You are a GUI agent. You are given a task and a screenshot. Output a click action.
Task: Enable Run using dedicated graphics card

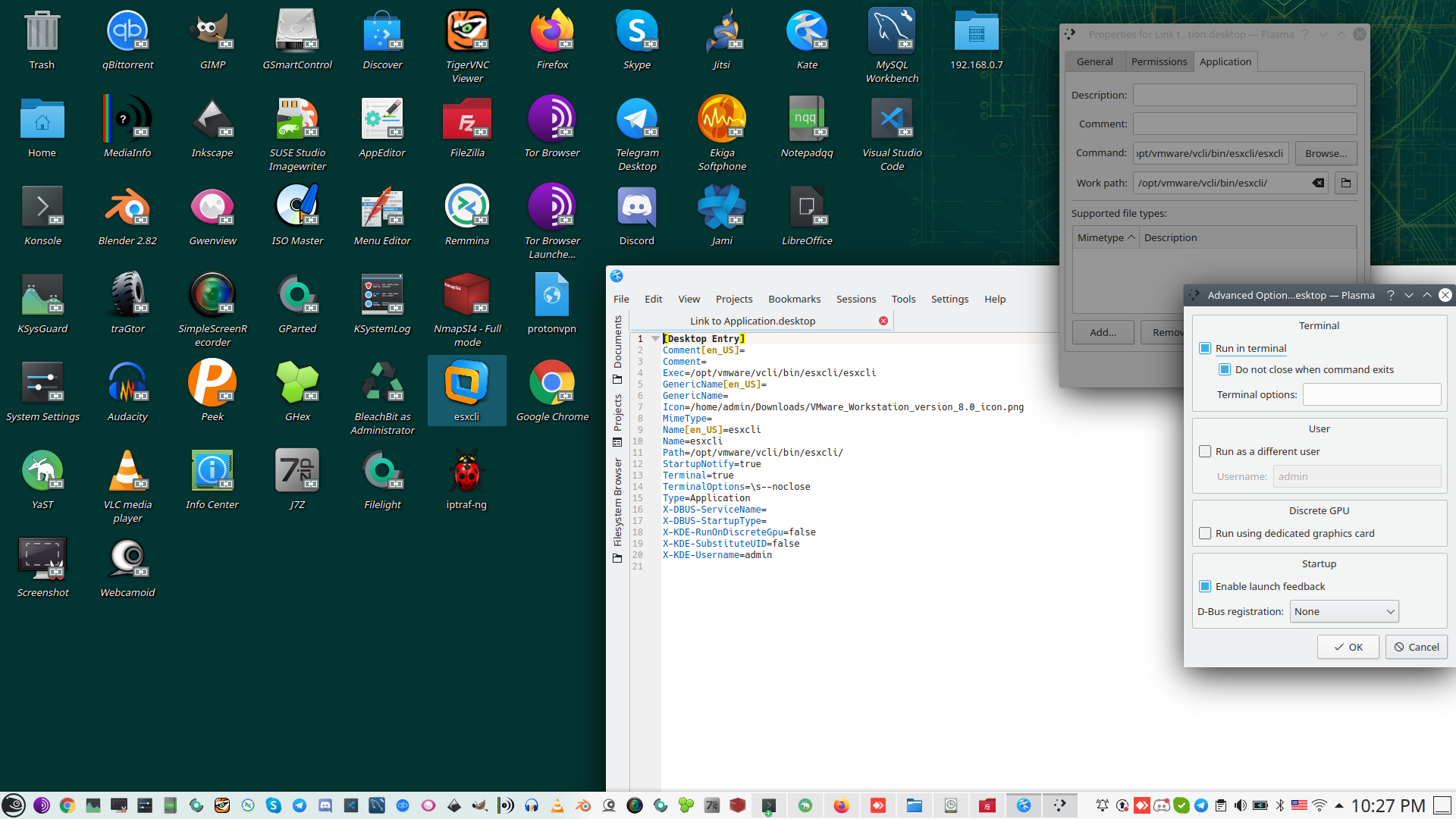pyautogui.click(x=1205, y=533)
